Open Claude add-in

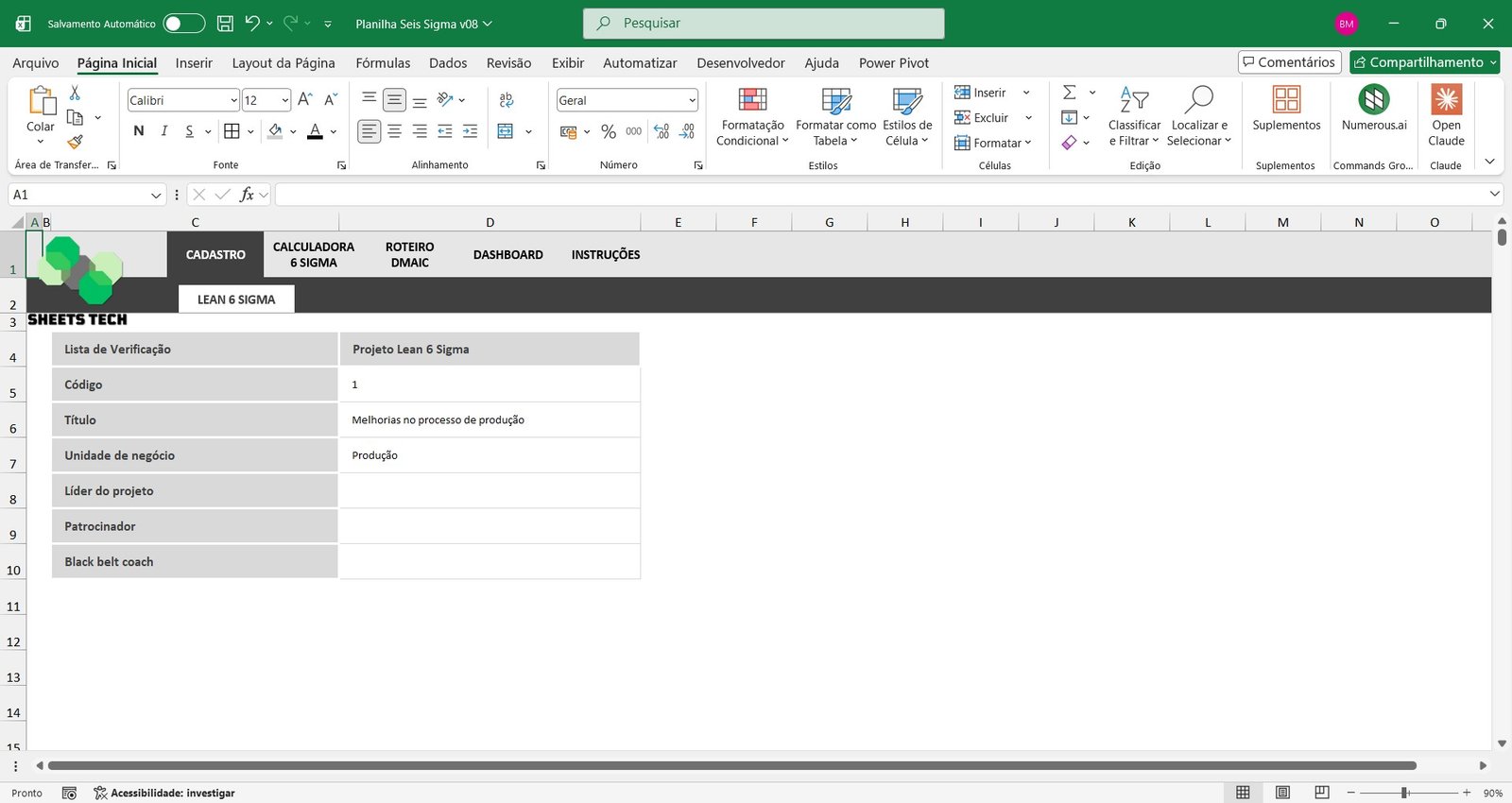1446,117
